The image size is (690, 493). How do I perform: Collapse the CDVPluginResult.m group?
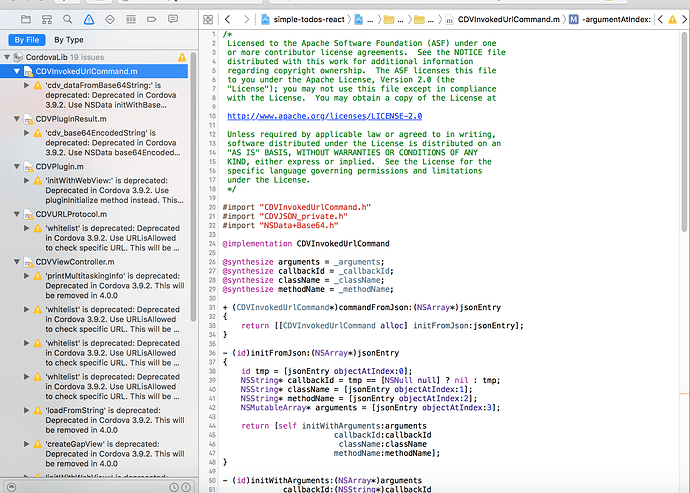tap(17, 119)
